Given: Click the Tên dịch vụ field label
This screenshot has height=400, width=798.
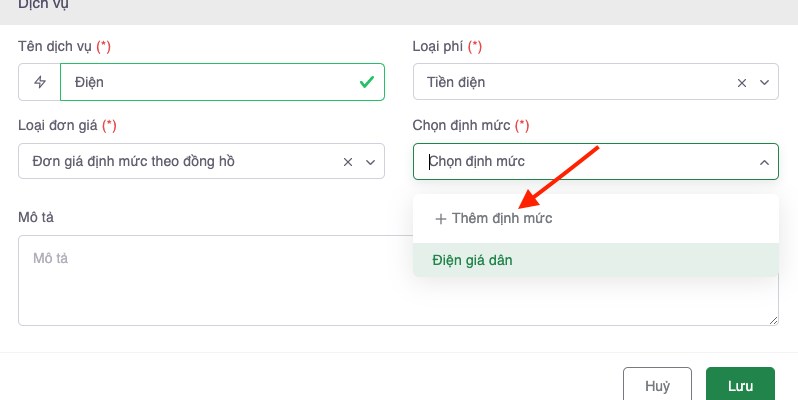Looking at the screenshot, I should click(58, 46).
